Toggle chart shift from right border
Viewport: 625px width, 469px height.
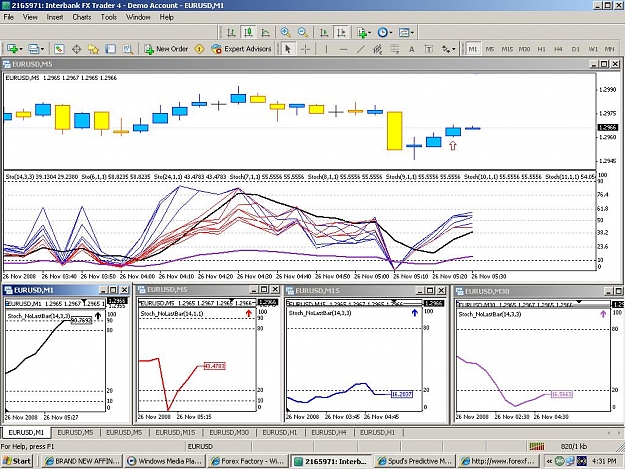point(341,32)
